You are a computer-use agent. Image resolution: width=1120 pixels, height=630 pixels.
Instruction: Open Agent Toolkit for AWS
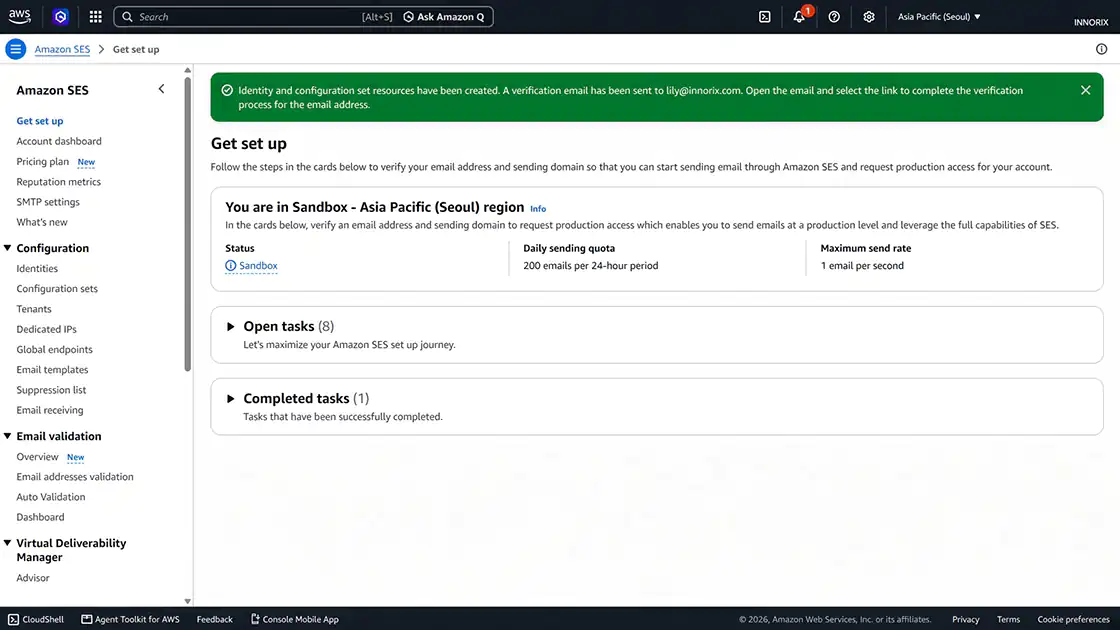click(130, 619)
